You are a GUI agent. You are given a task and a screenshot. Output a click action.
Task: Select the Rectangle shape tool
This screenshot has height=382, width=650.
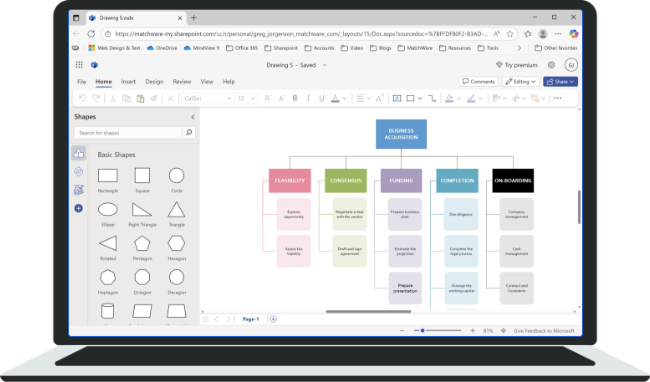410,98
